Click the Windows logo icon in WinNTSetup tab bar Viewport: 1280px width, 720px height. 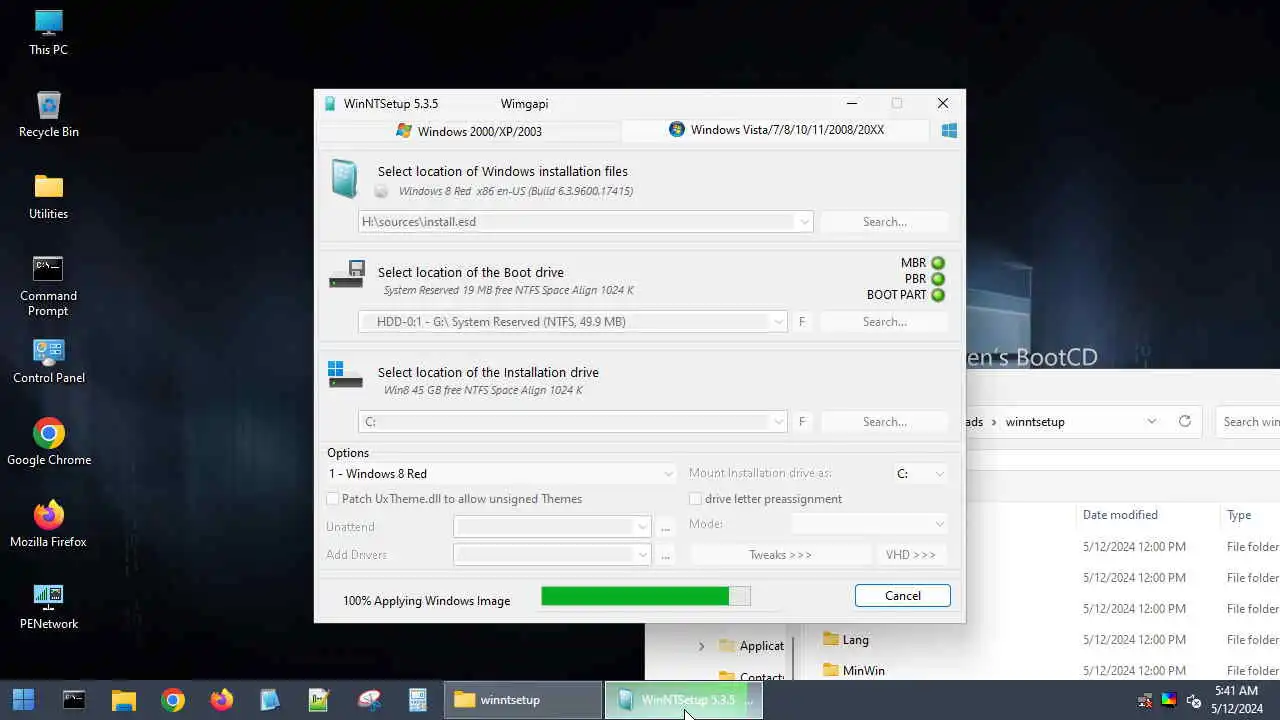click(x=949, y=130)
